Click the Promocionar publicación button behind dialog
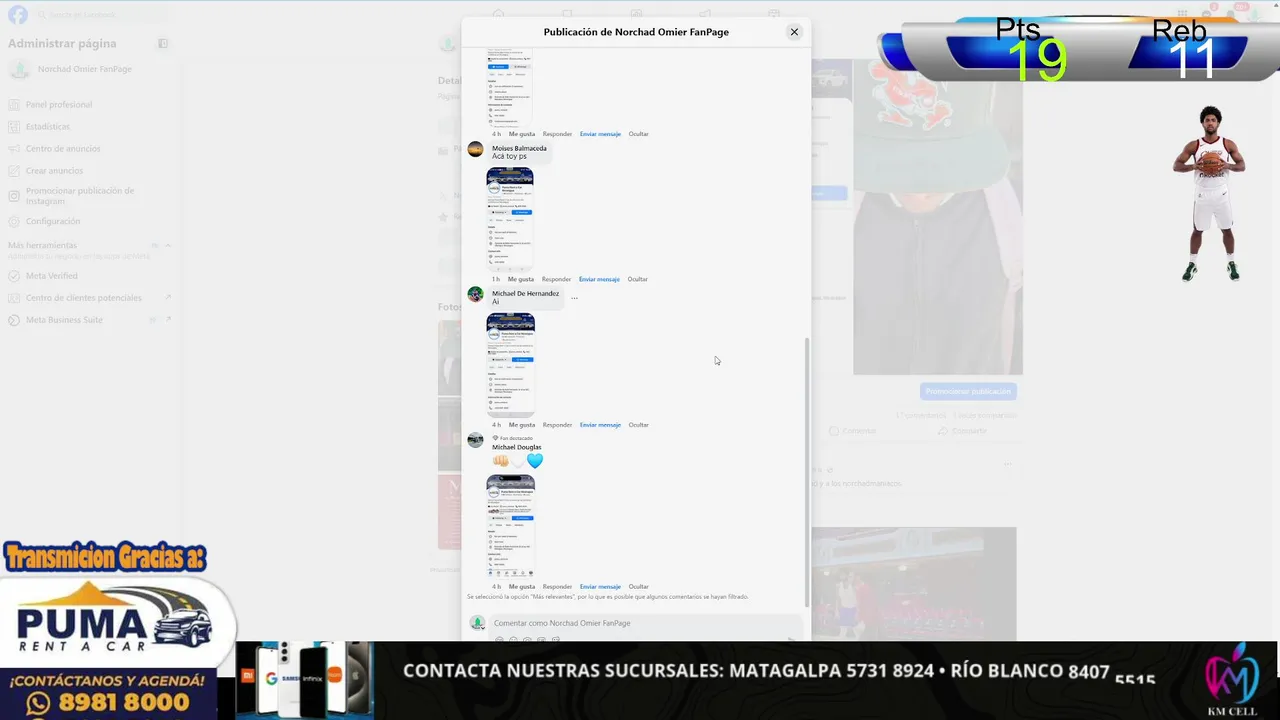The width and height of the screenshot is (1280, 720). click(968, 391)
